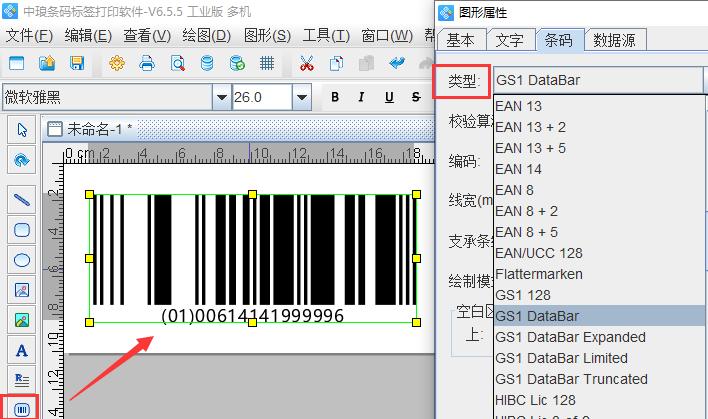Image resolution: width=708 pixels, height=419 pixels.
Task: Select the arrow pointer tool
Action: [x=22, y=130]
